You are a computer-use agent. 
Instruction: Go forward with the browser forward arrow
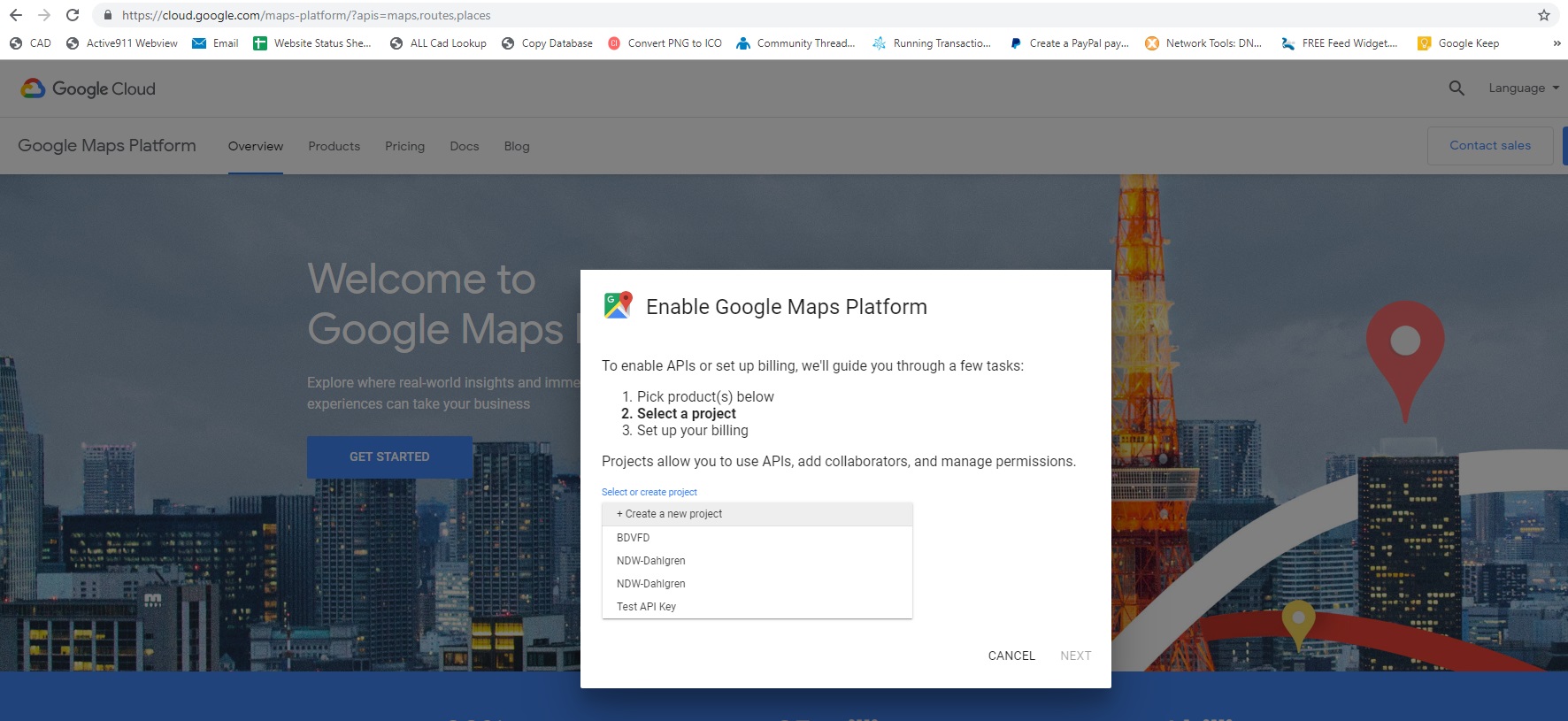point(44,15)
